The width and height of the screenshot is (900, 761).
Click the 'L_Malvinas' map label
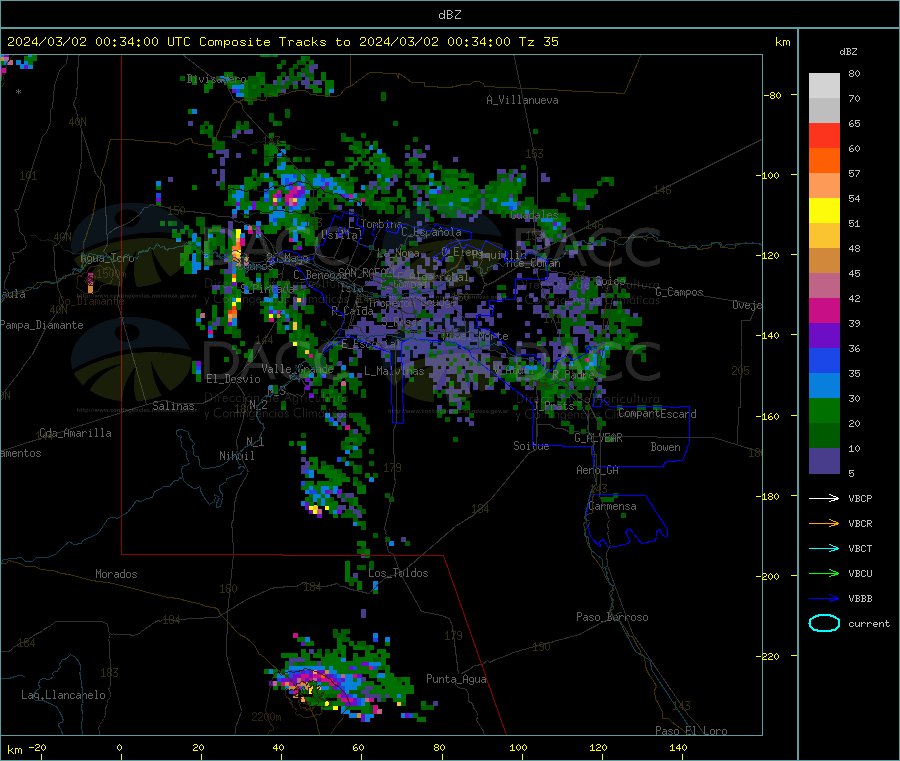point(394,371)
